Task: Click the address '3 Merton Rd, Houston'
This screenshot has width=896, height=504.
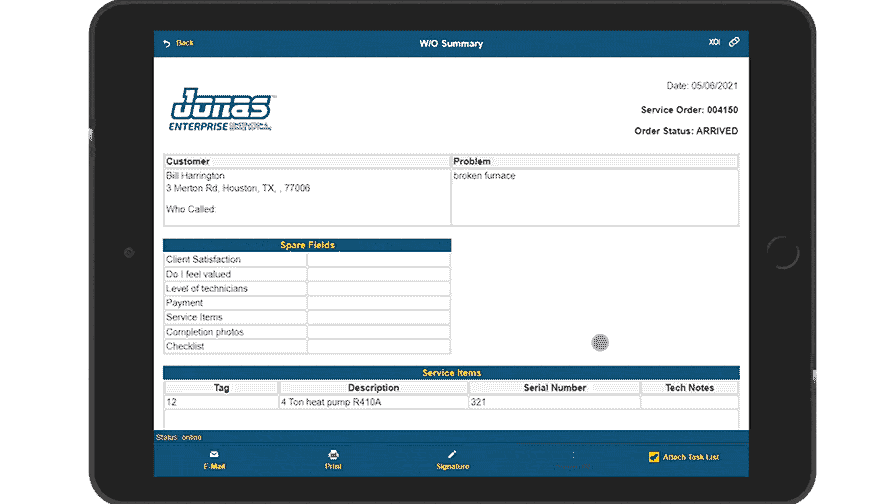Action: click(x=211, y=188)
